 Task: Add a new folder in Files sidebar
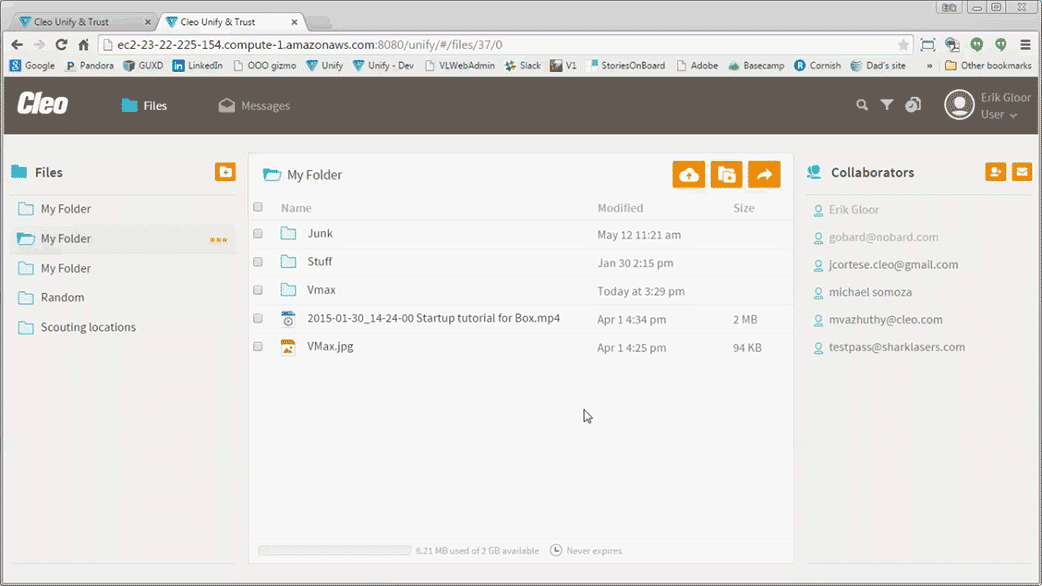tap(225, 172)
